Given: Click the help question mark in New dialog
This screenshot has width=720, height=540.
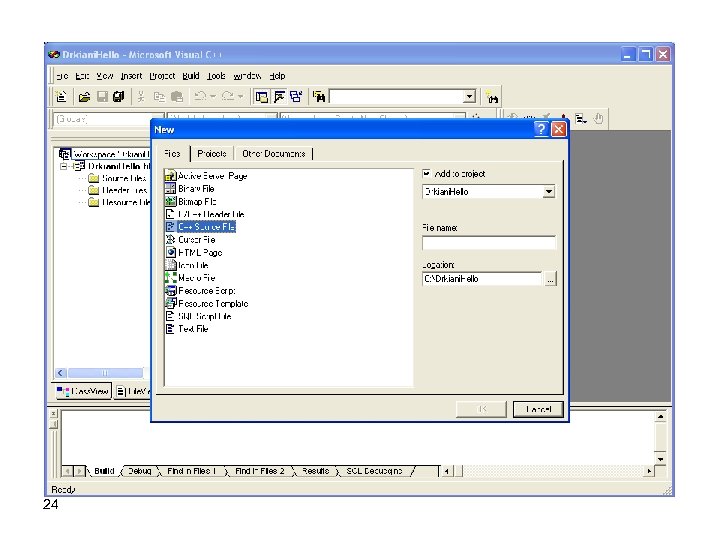Looking at the screenshot, I should click(541, 129).
